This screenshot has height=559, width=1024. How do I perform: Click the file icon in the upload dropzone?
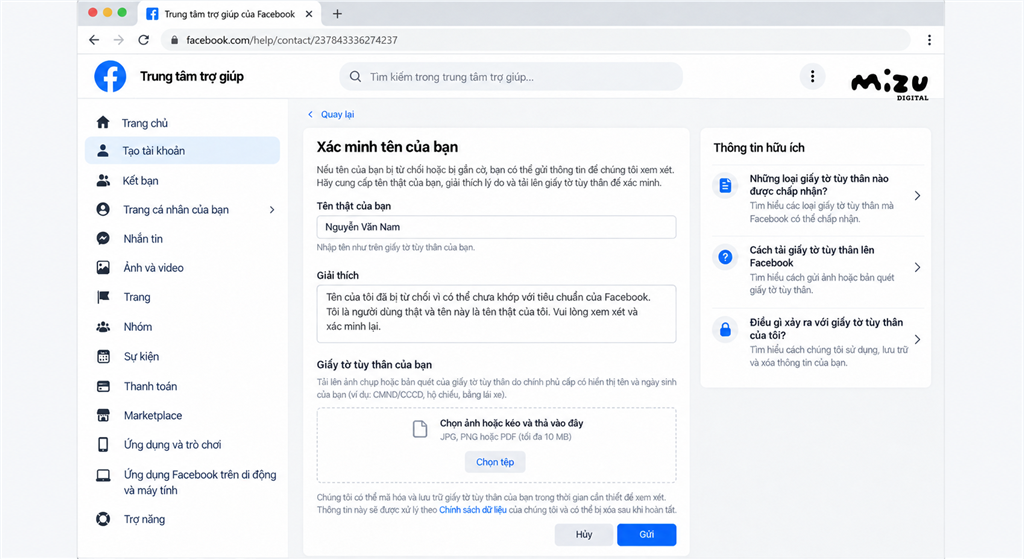point(420,429)
